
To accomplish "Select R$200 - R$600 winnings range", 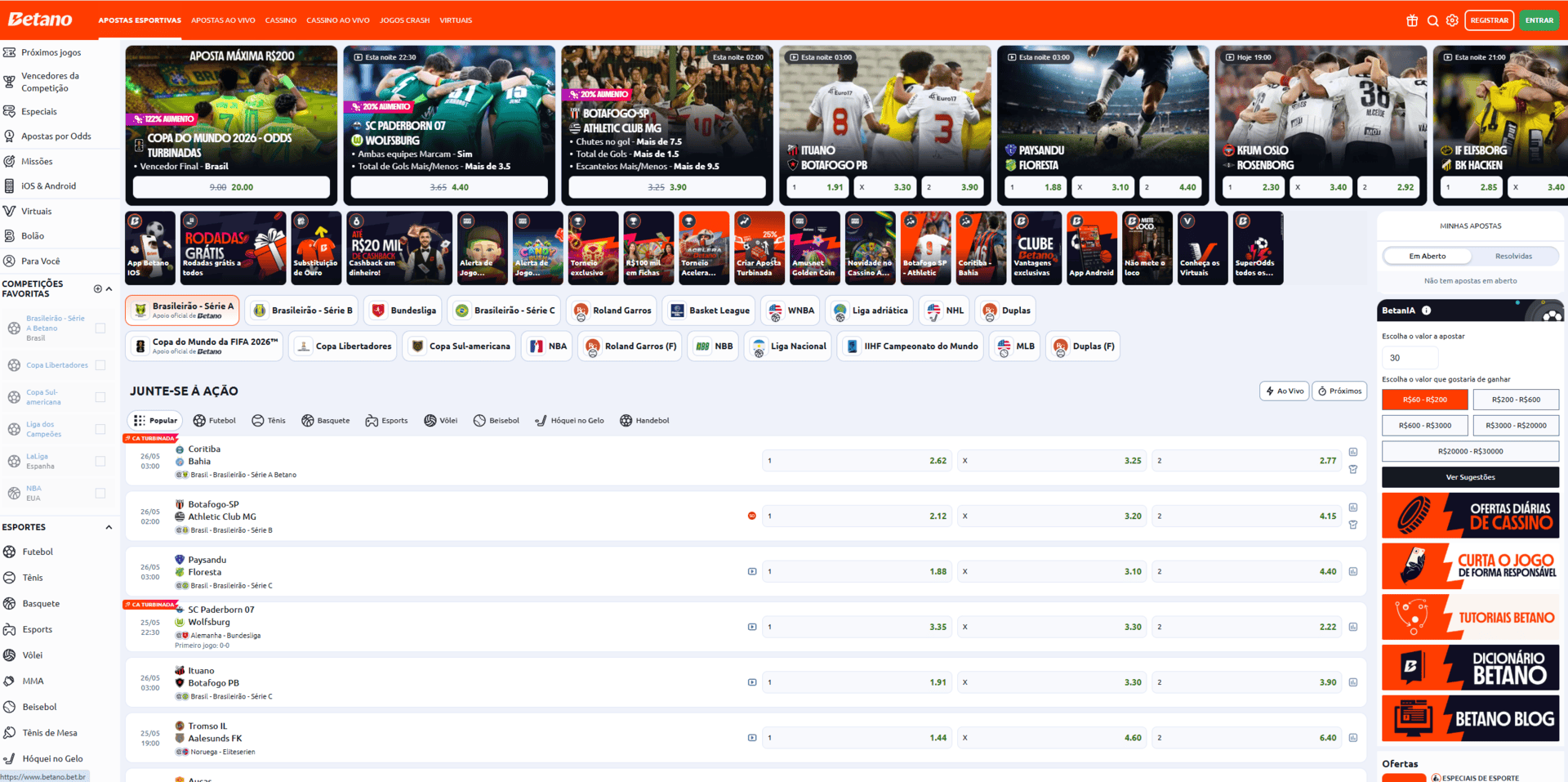I will pos(1516,400).
